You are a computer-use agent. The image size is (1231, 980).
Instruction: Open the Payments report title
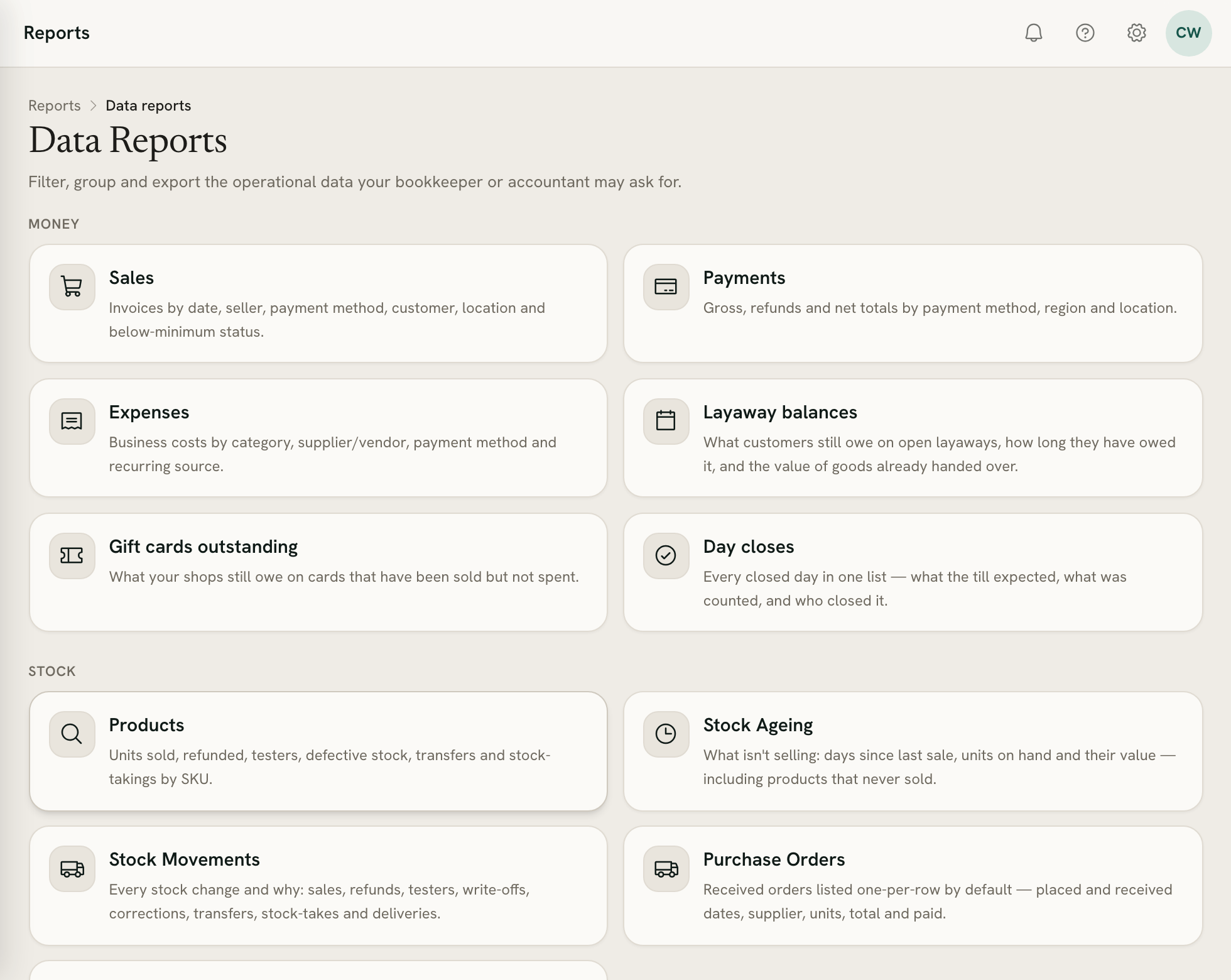[x=744, y=278]
